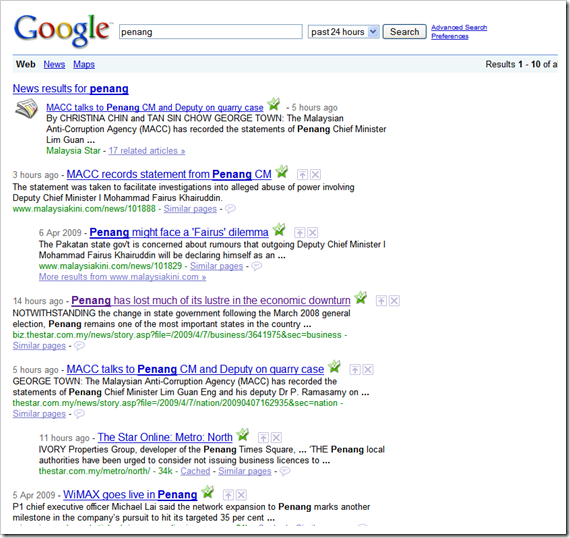Promote 'MACC records statement from Penang CM' result
Image resolution: width=570 pixels, height=538 pixels.
click(302, 175)
